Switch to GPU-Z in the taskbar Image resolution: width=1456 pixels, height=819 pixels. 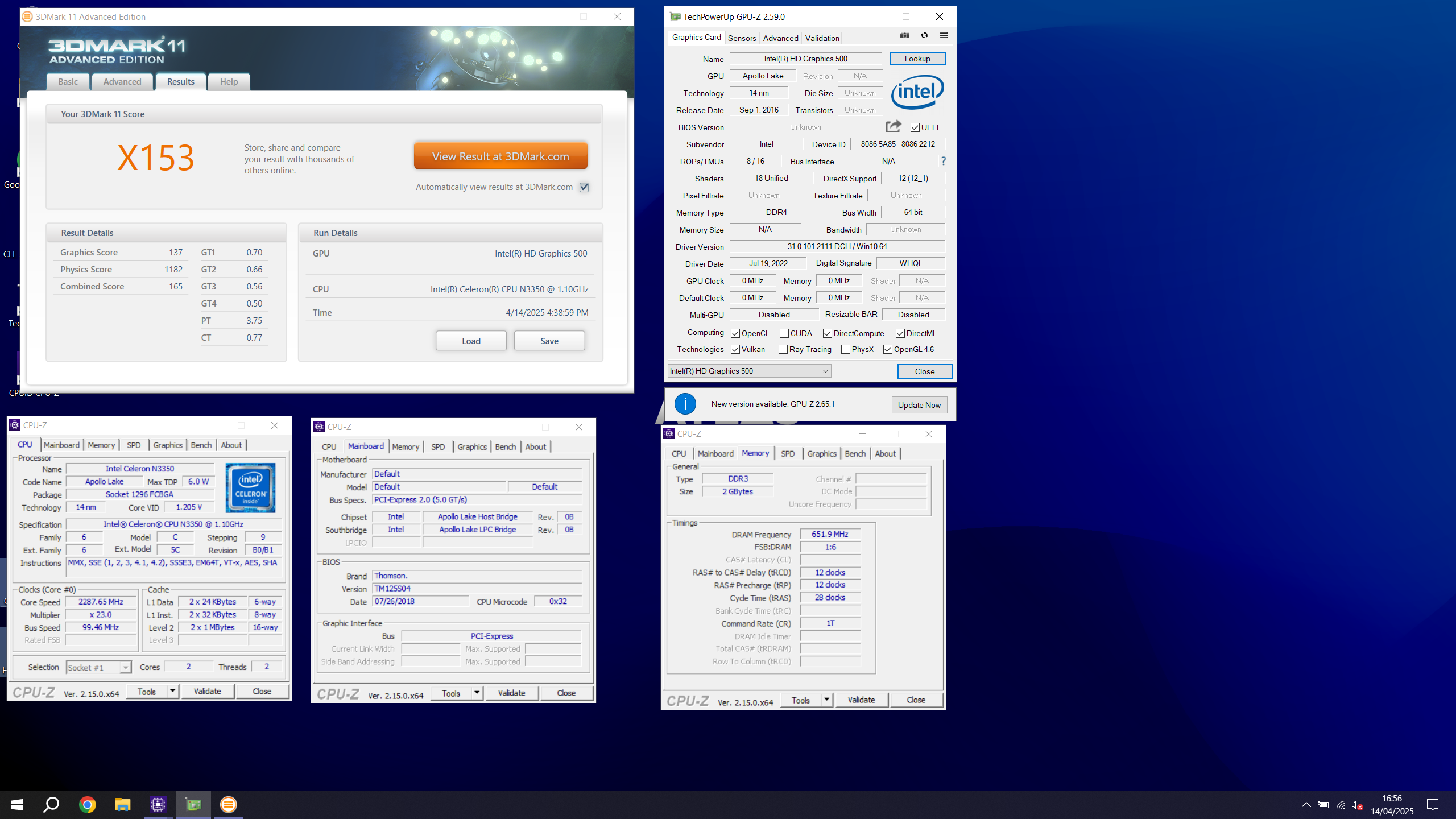pyautogui.click(x=193, y=804)
